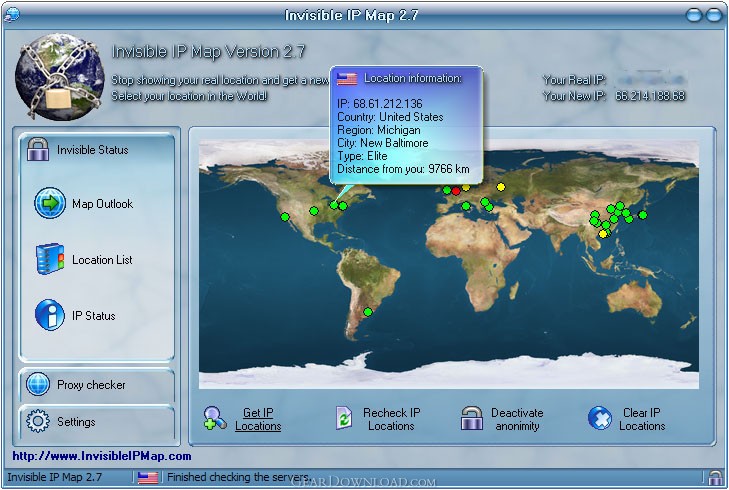This screenshot has height=490, width=729.
Task: Click the padlock icon in status bar corner
Action: [715, 477]
